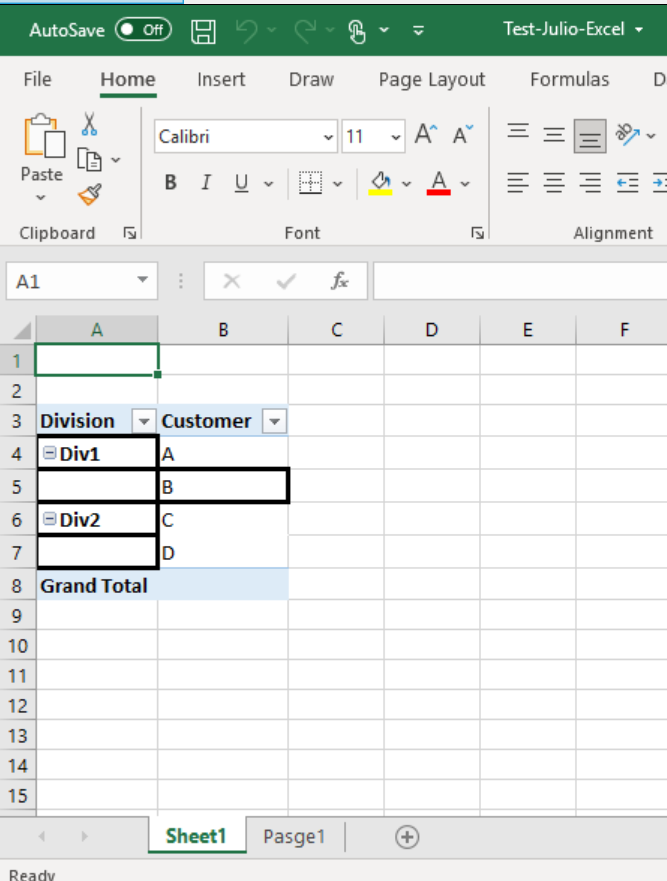This screenshot has width=667, height=881.
Task: Open the Insert ribbon tab
Action: coord(221,80)
